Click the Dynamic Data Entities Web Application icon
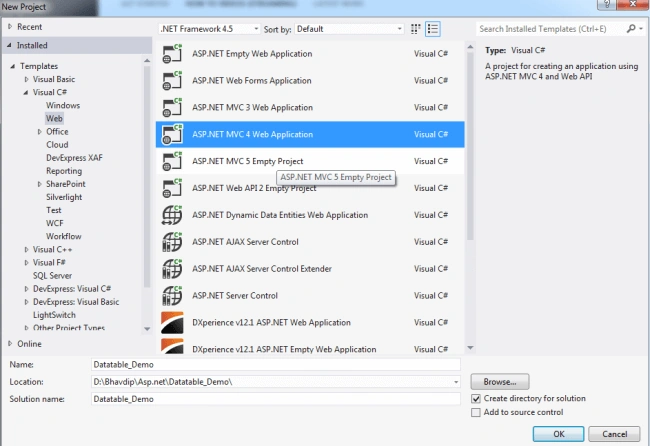This screenshot has height=446, width=650. click(172, 215)
